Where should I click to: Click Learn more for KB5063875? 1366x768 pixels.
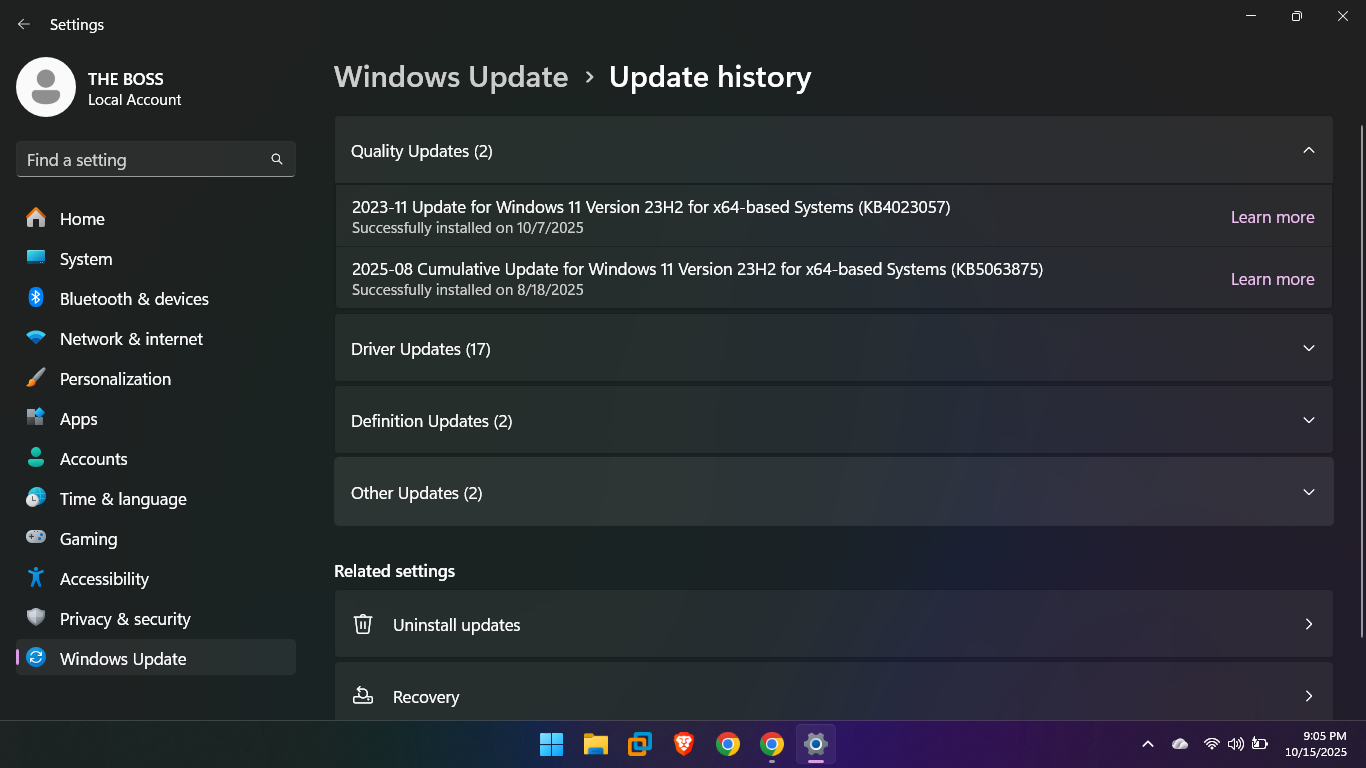point(1272,279)
